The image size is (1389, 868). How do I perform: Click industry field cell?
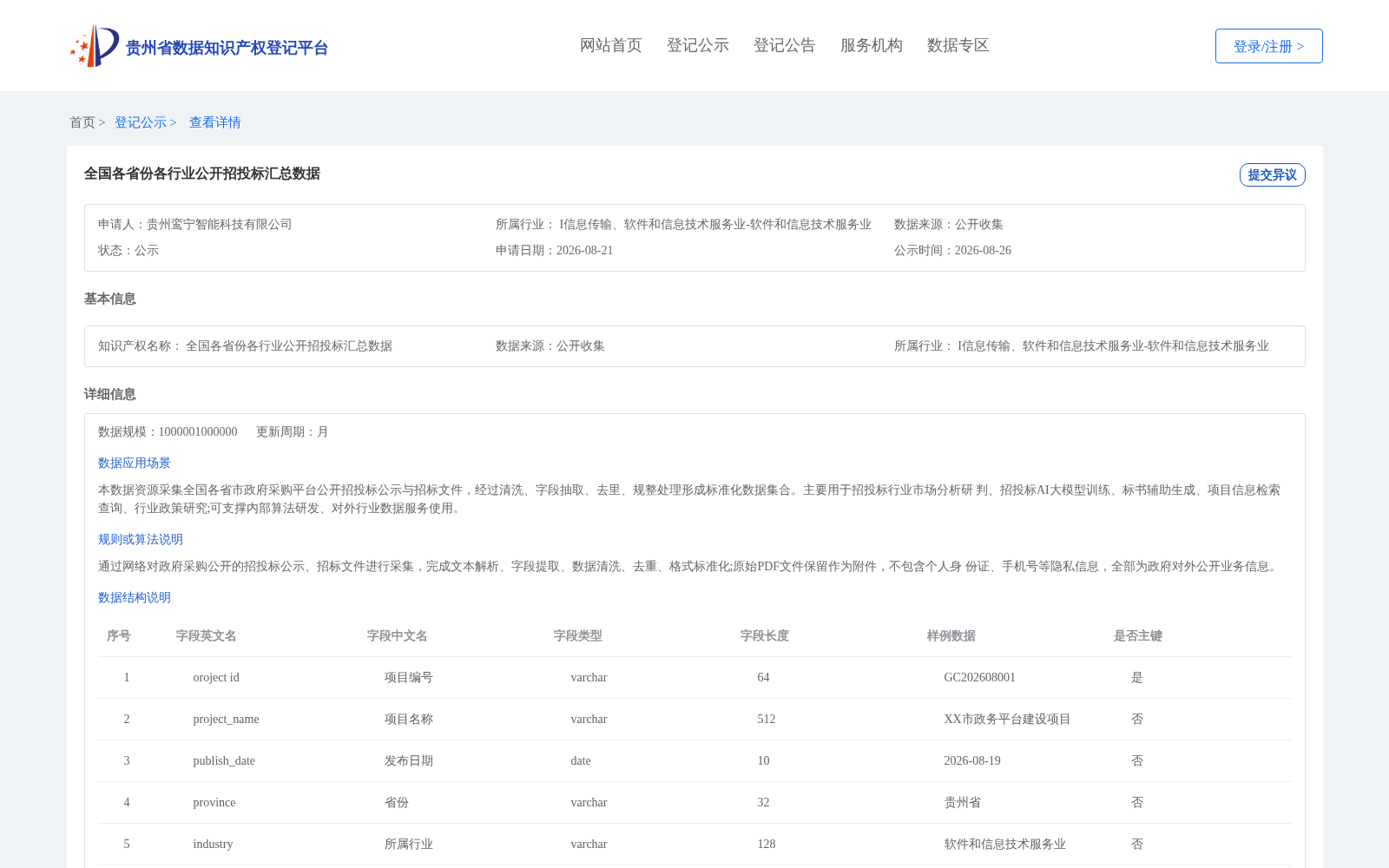coord(213,844)
